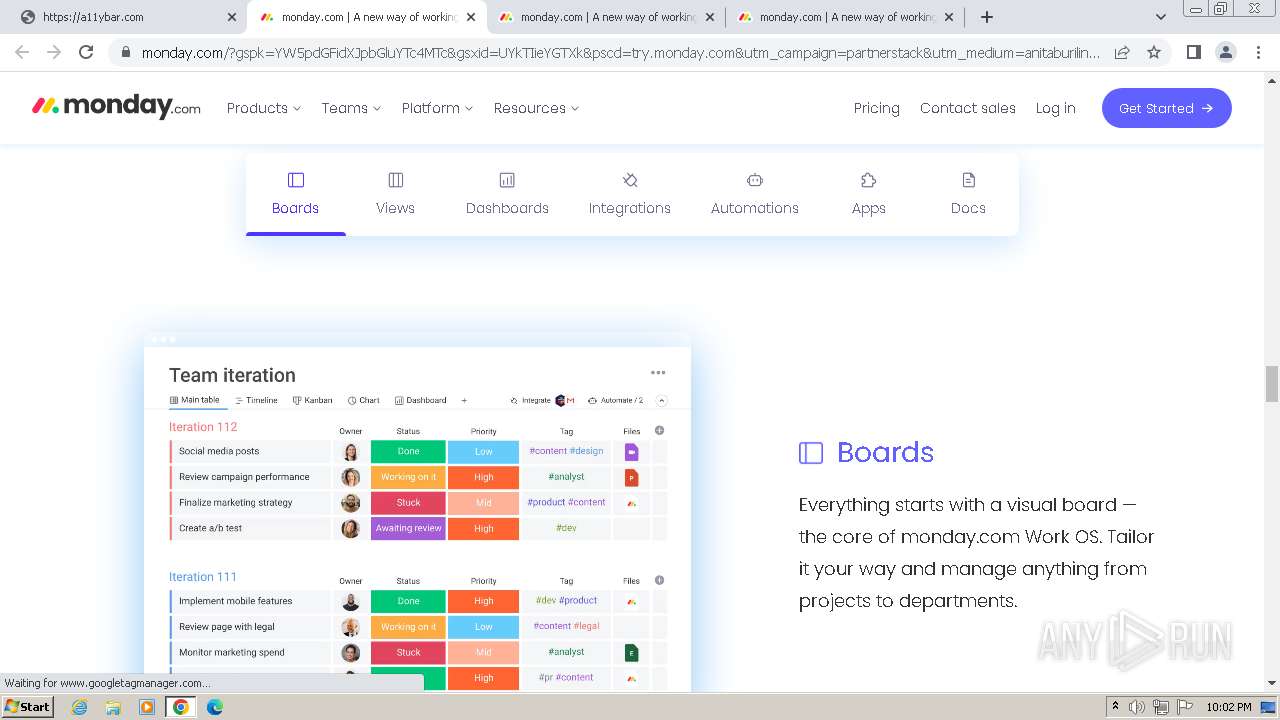The width and height of the screenshot is (1280, 720).
Task: Launch Internet Explorer from taskbar
Action: pos(80,706)
